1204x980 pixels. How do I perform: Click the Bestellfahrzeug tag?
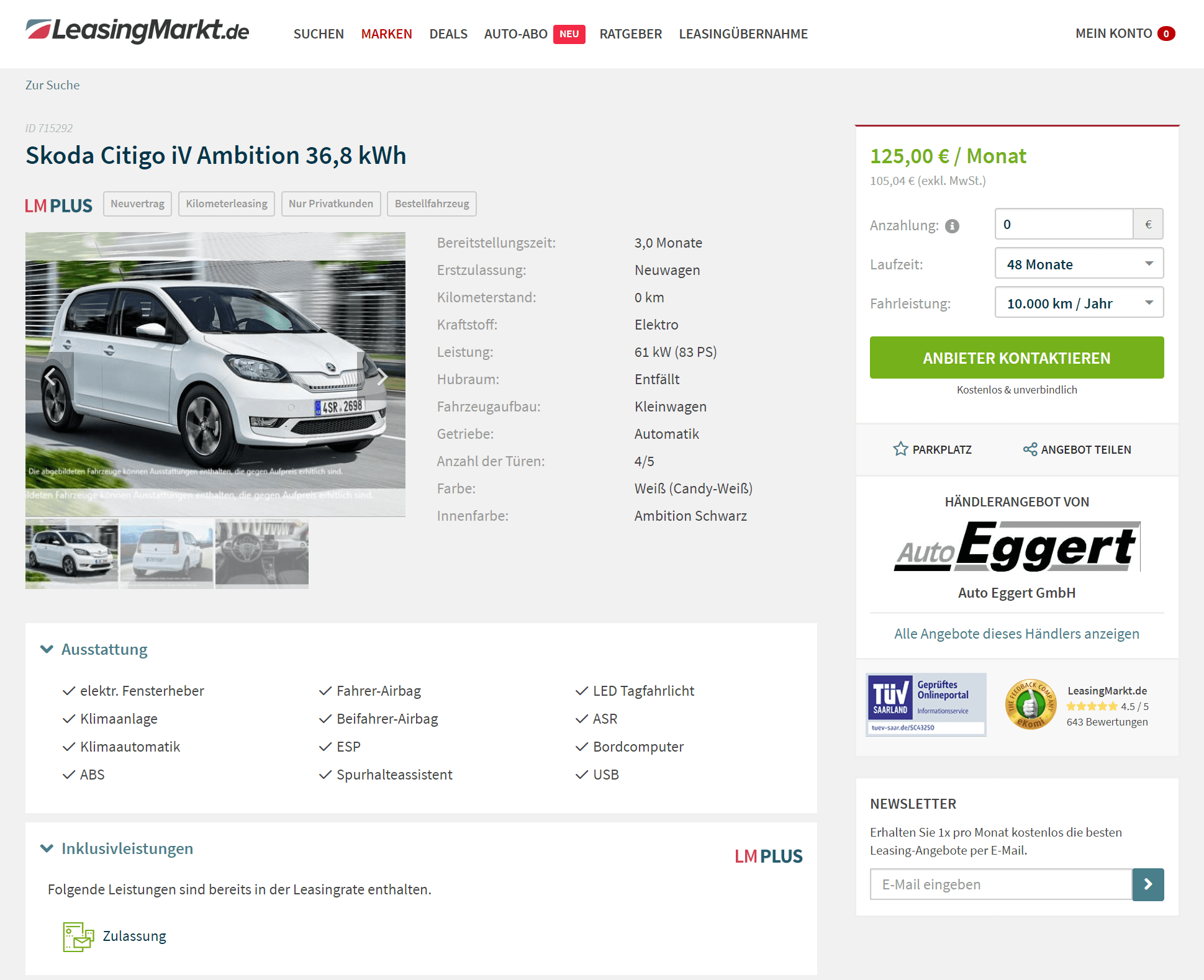click(432, 204)
